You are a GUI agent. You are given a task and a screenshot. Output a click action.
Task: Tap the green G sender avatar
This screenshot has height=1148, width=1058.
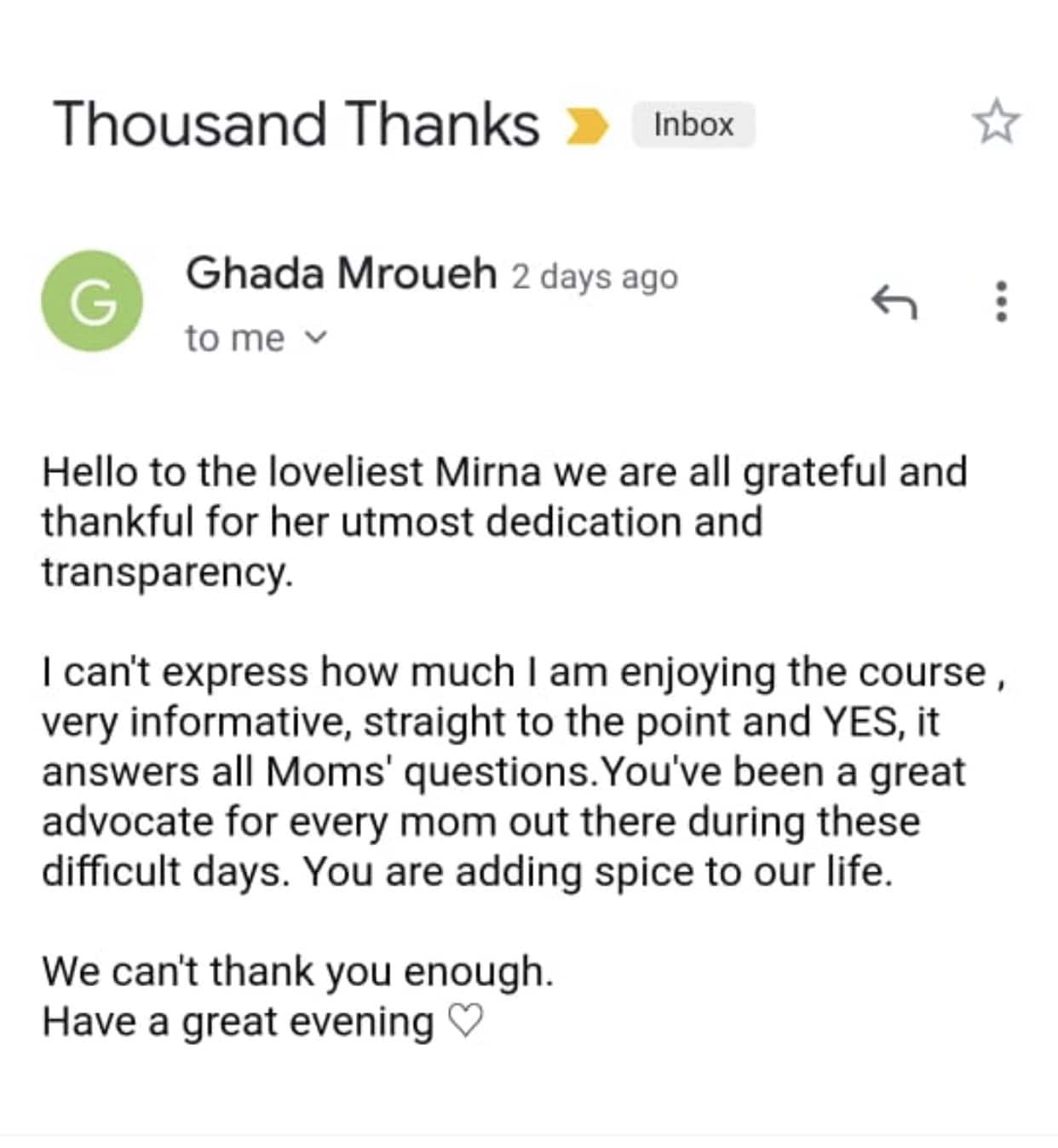pos(92,301)
